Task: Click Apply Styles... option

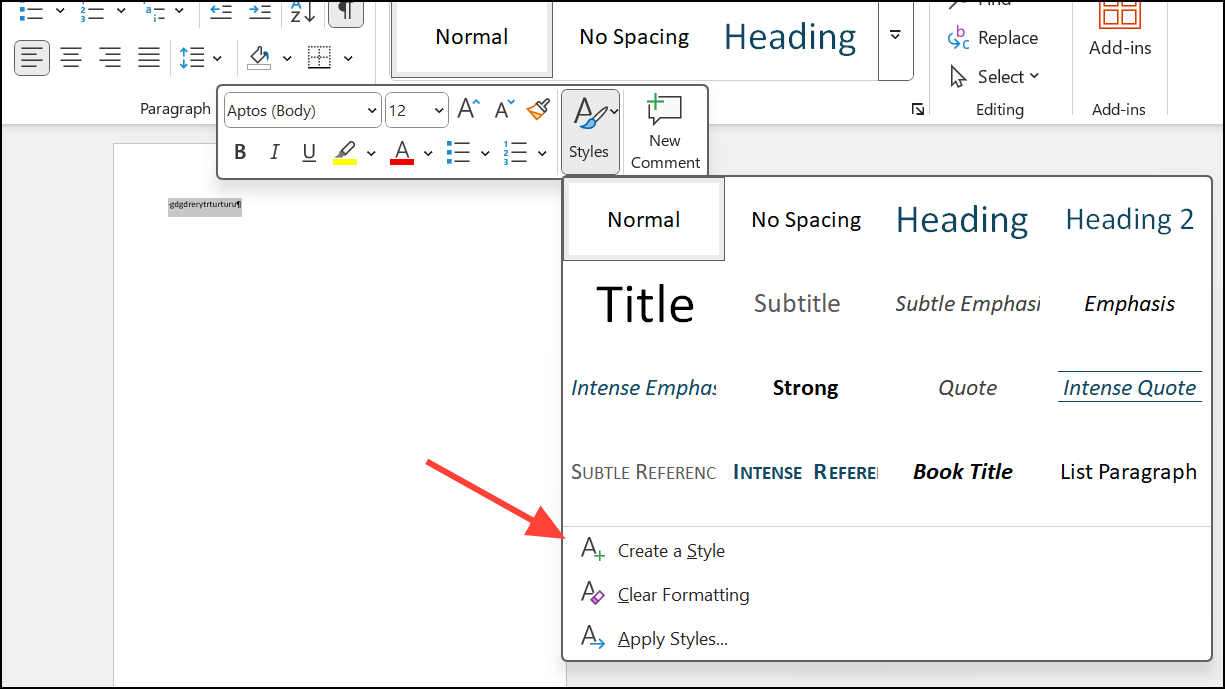Action: point(672,639)
